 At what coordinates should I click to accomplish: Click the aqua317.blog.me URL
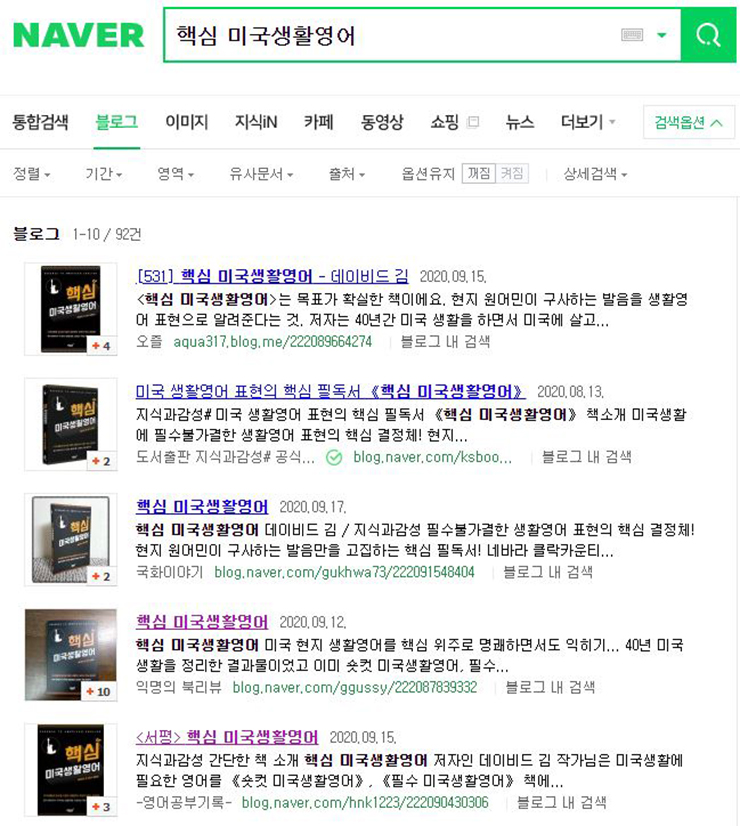(x=272, y=342)
